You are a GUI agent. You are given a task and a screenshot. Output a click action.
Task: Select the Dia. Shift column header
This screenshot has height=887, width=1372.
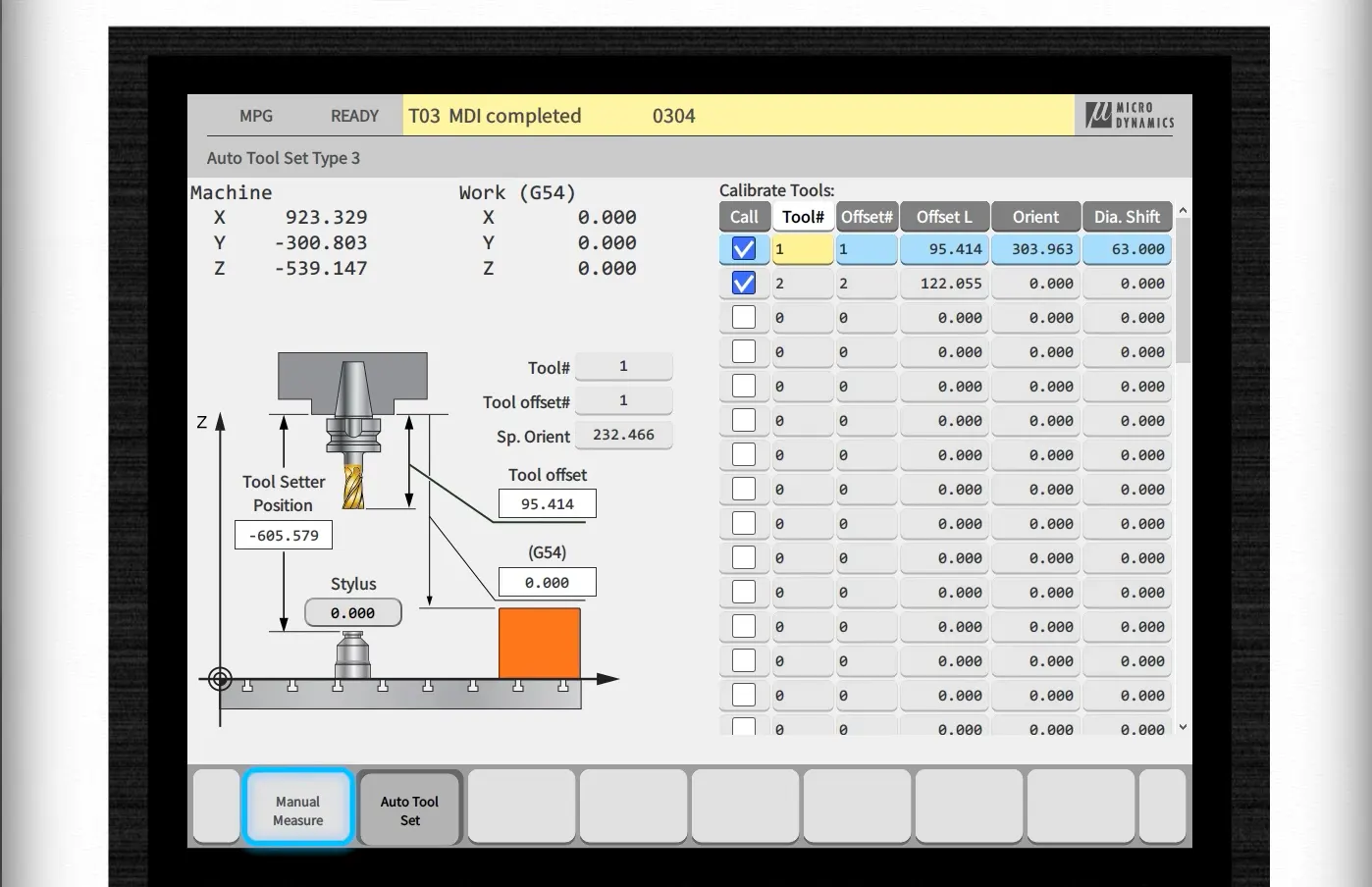pyautogui.click(x=1127, y=217)
